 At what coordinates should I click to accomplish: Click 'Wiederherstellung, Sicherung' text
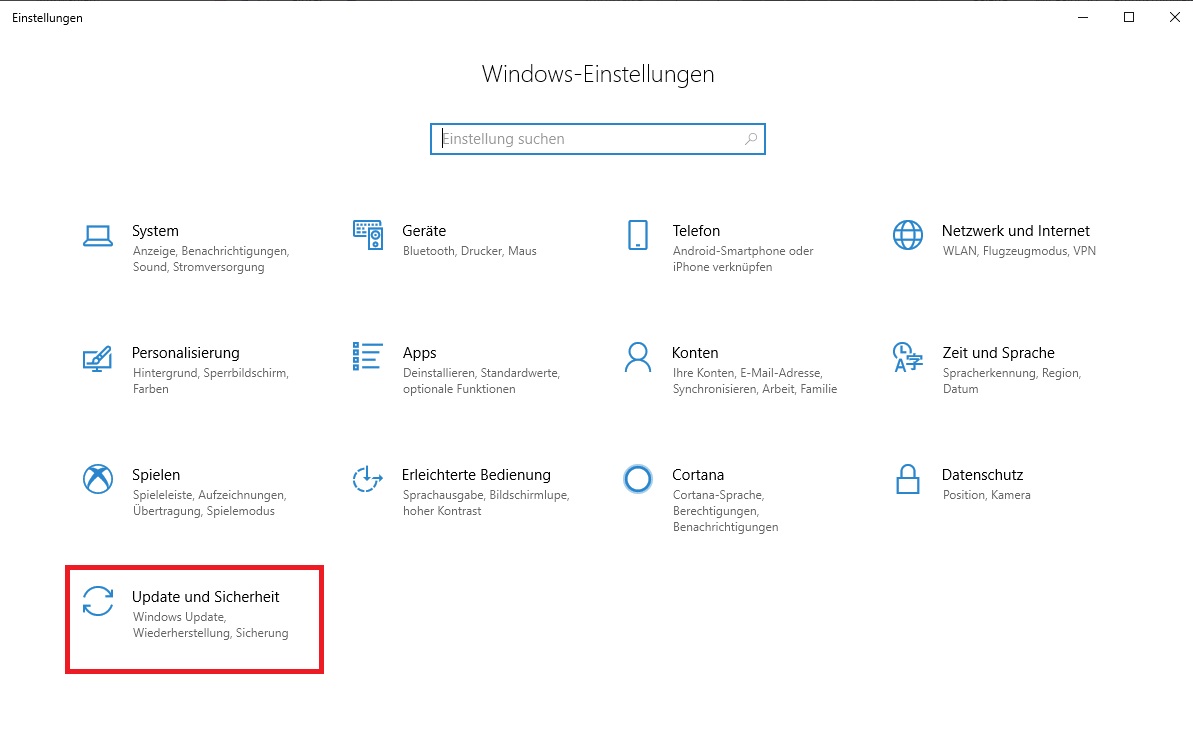[211, 633]
